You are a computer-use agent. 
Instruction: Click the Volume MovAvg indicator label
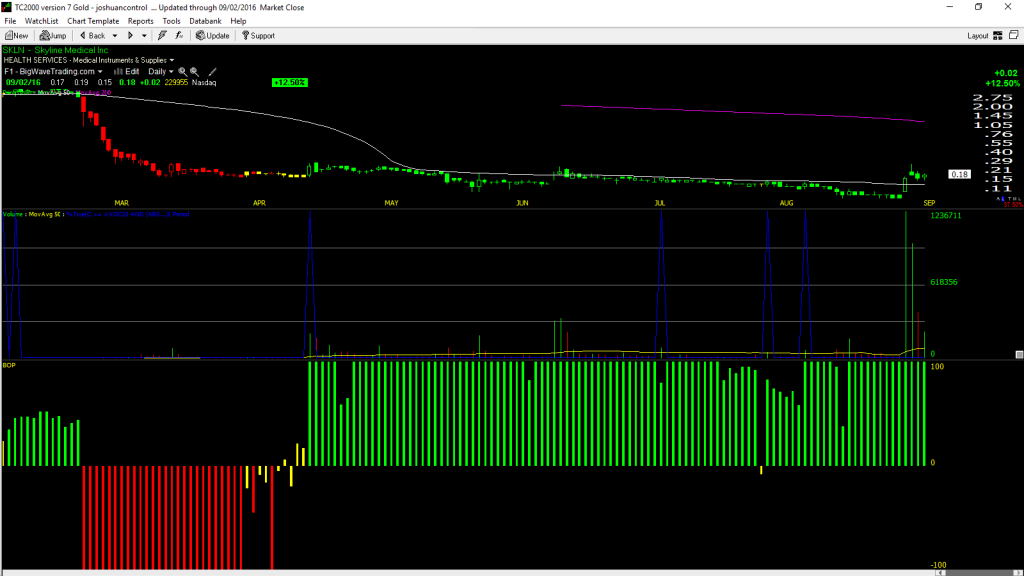pyautogui.click(x=32, y=214)
